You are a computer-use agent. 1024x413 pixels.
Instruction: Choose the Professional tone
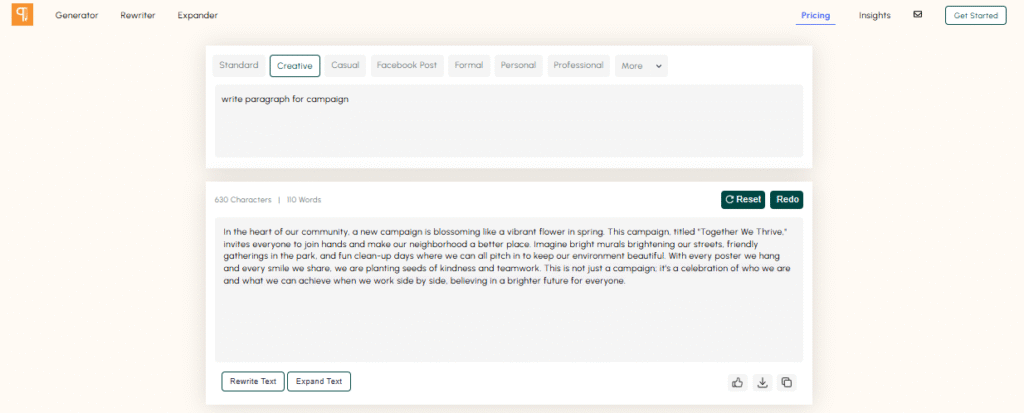tap(579, 65)
